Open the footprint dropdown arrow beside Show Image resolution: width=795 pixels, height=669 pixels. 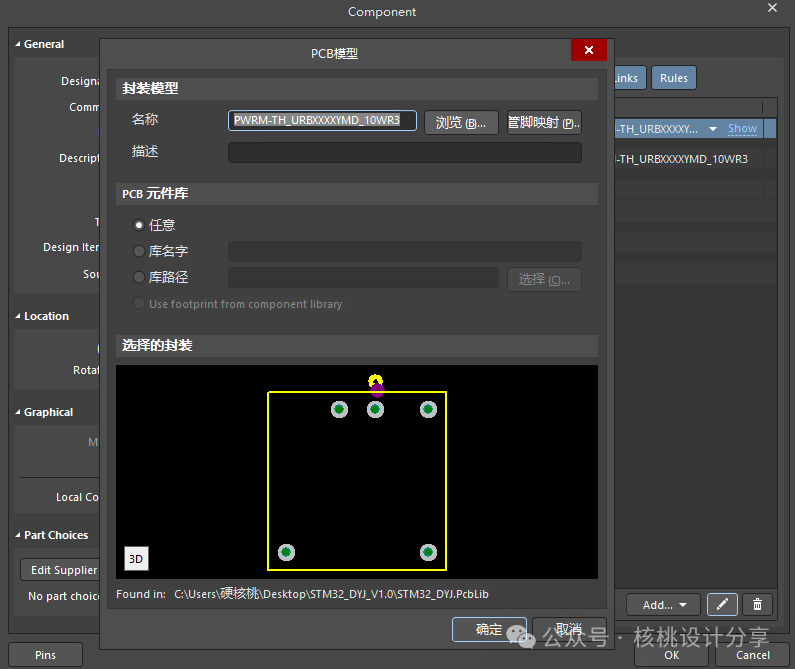[713, 129]
